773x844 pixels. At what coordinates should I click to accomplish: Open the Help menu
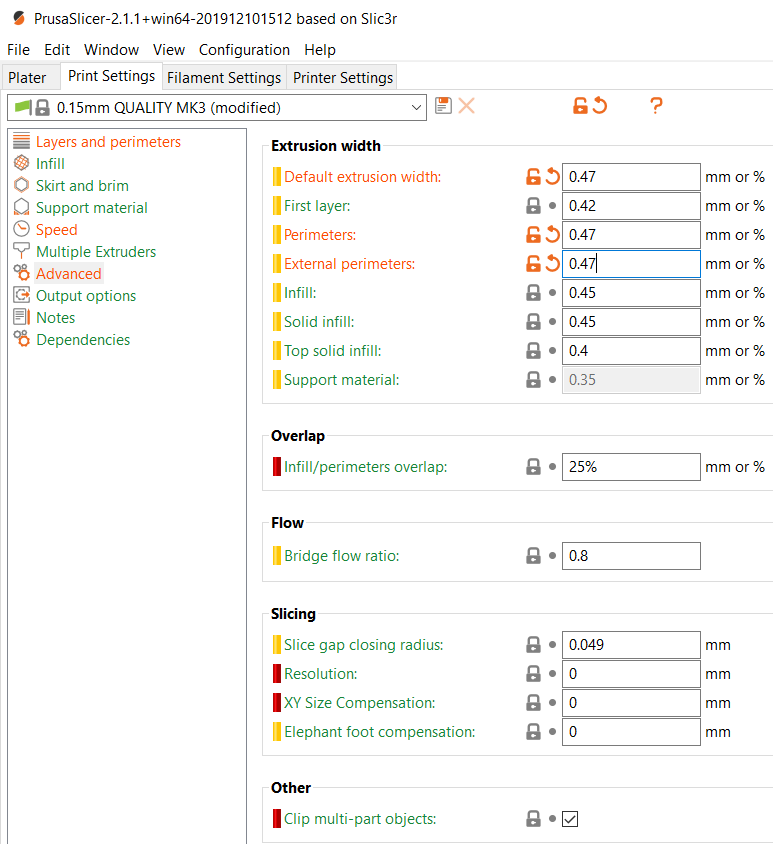point(320,50)
